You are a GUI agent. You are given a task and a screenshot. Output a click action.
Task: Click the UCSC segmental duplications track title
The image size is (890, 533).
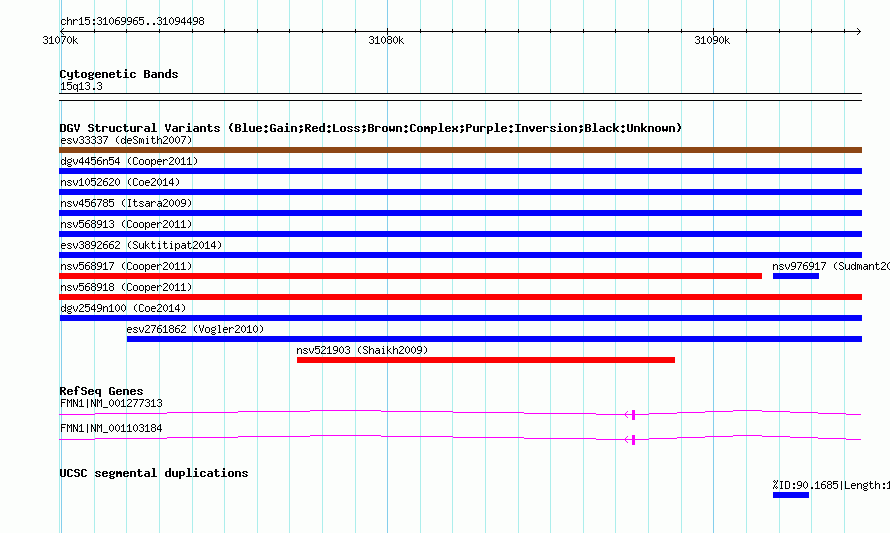(154, 473)
